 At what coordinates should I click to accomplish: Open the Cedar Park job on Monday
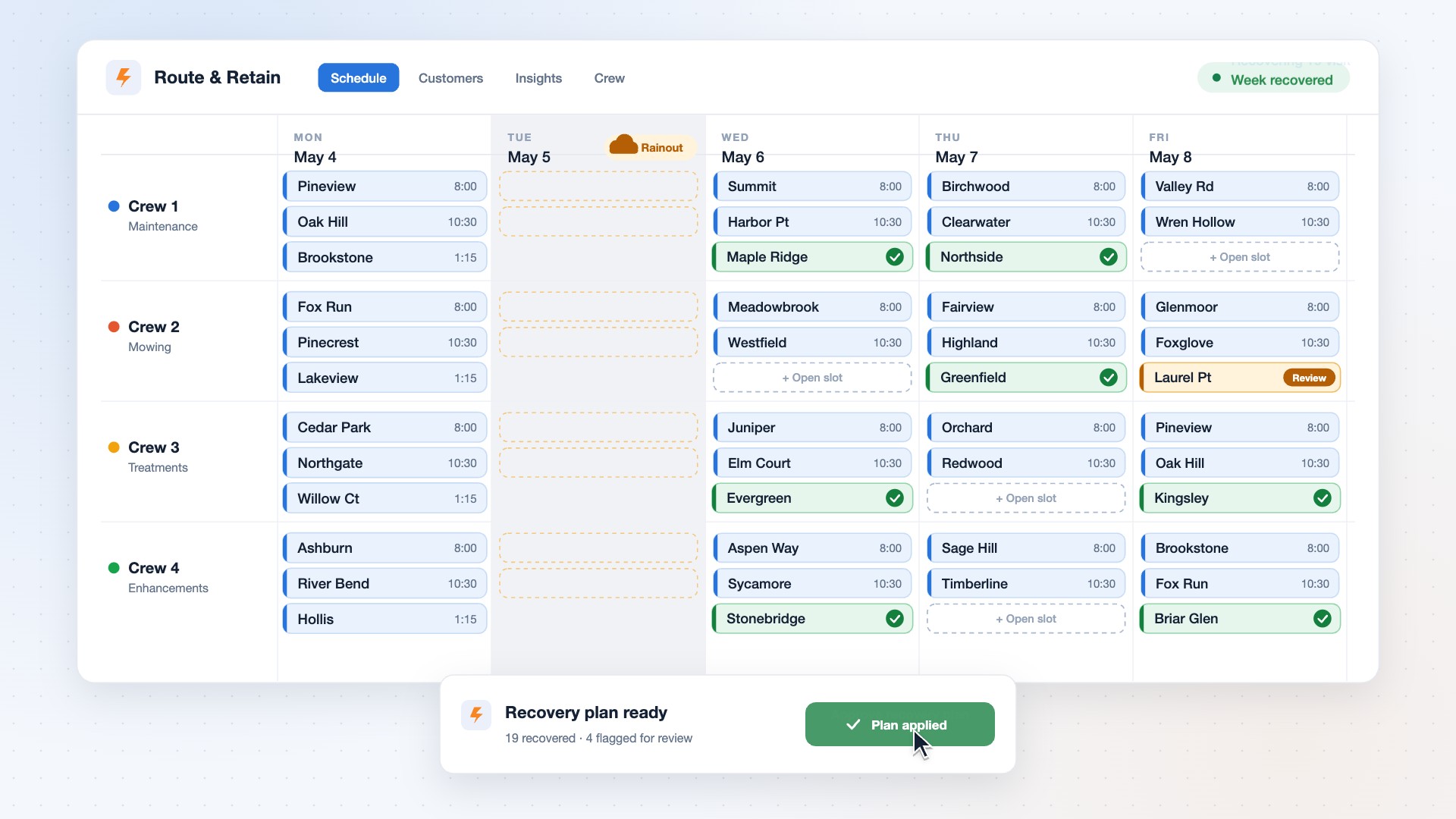click(385, 428)
